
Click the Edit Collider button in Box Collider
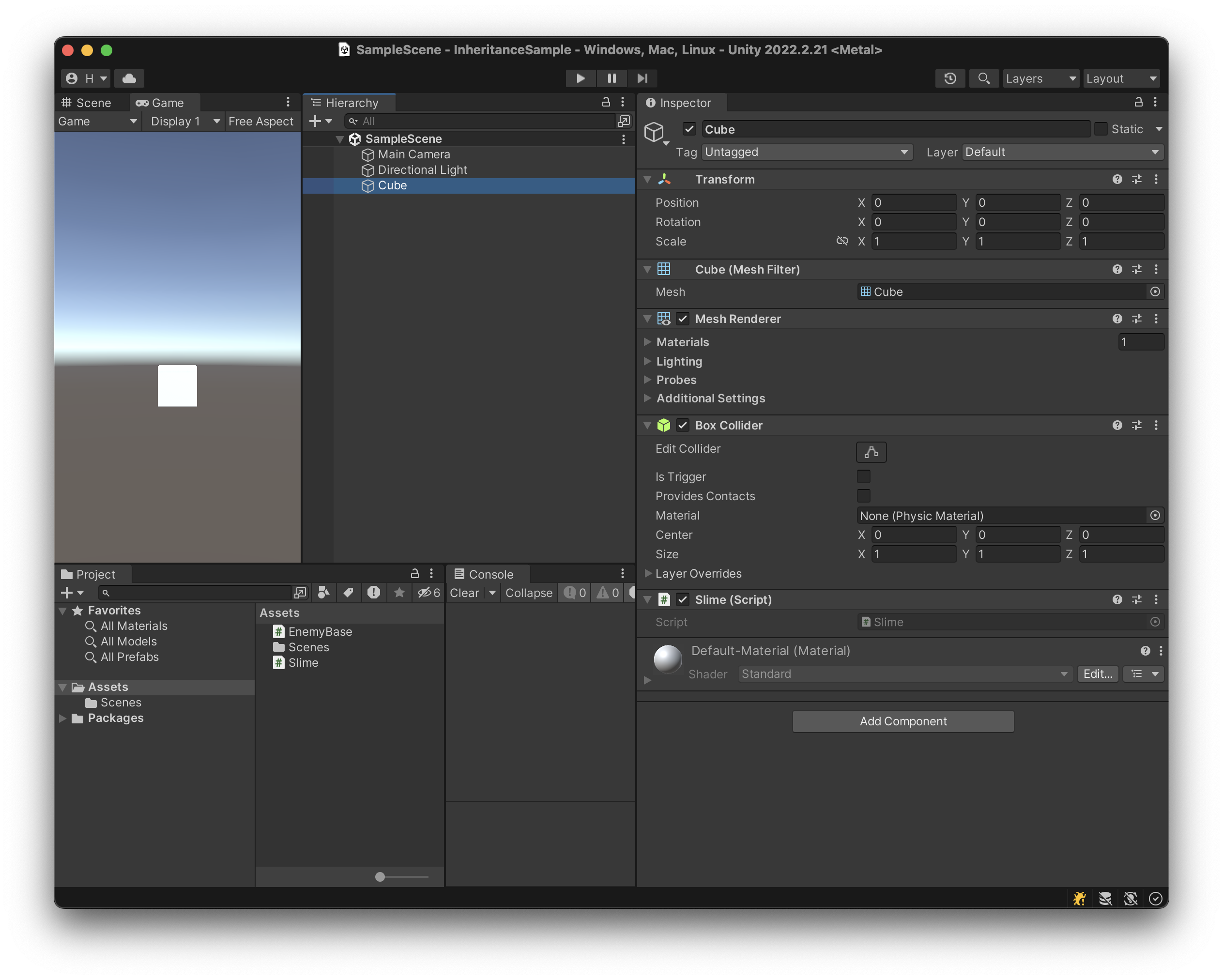click(x=871, y=452)
